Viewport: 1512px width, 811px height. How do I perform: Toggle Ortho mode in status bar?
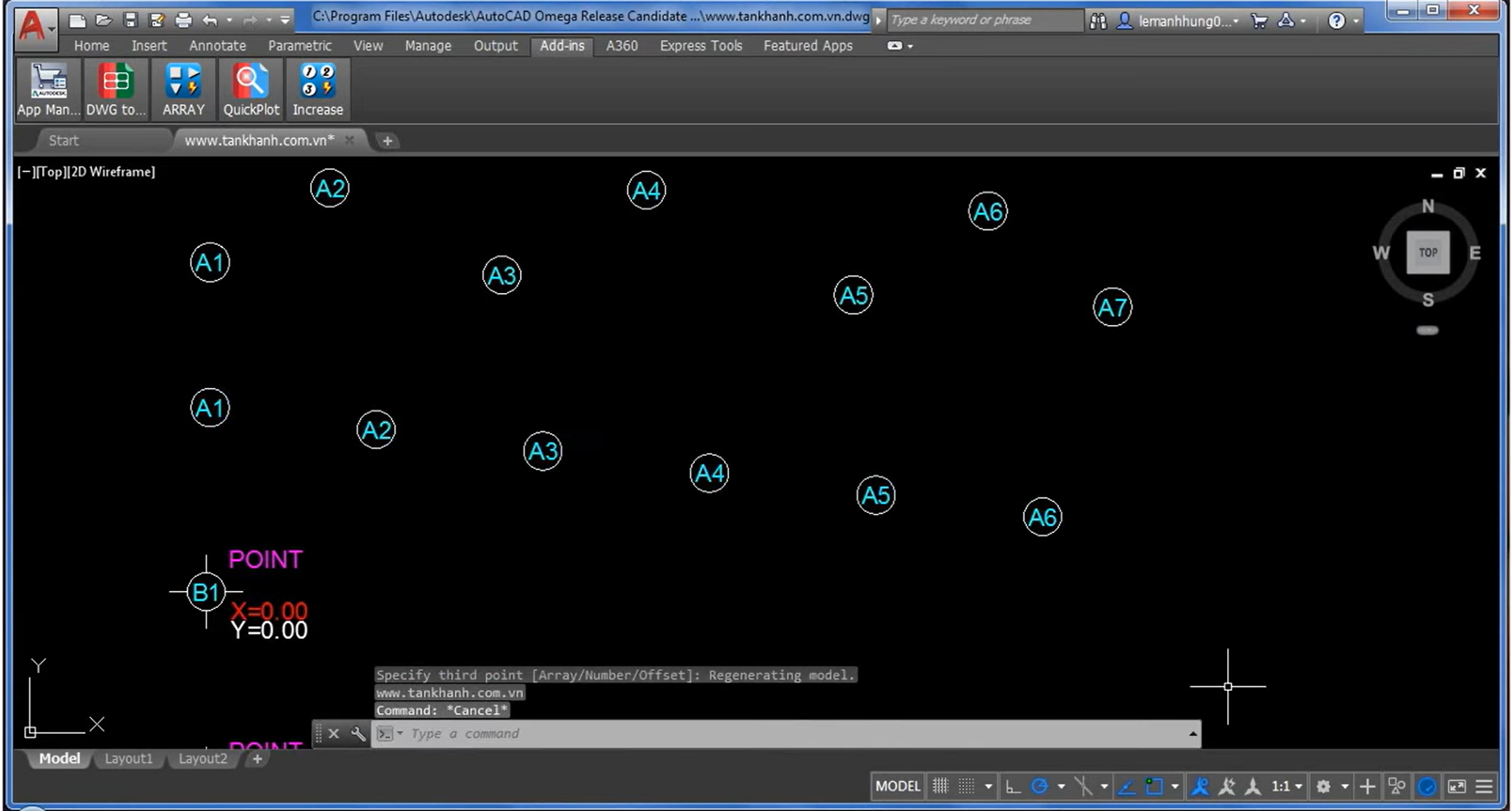click(x=1012, y=787)
